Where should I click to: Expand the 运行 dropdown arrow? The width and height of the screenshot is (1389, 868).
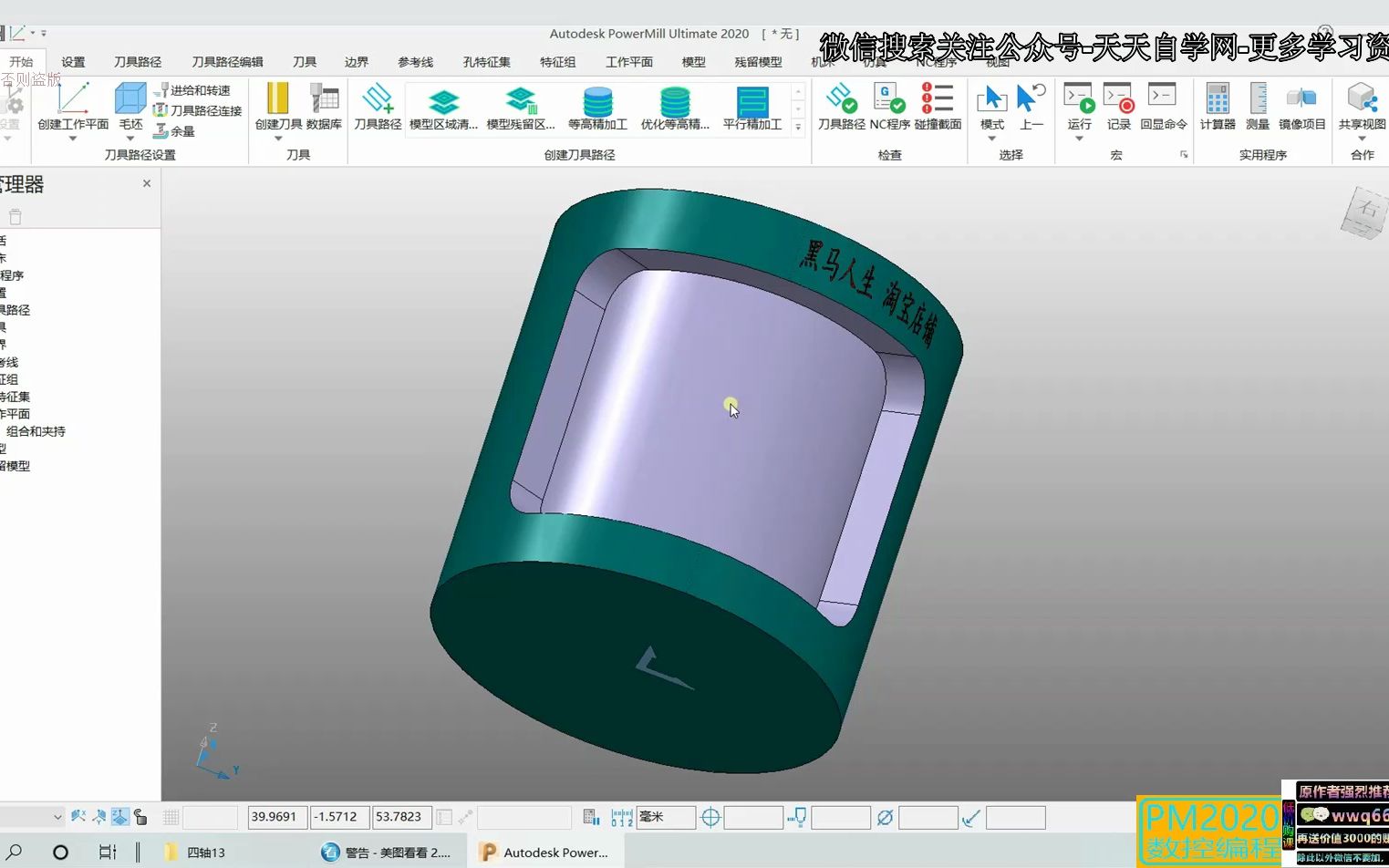tap(1079, 139)
